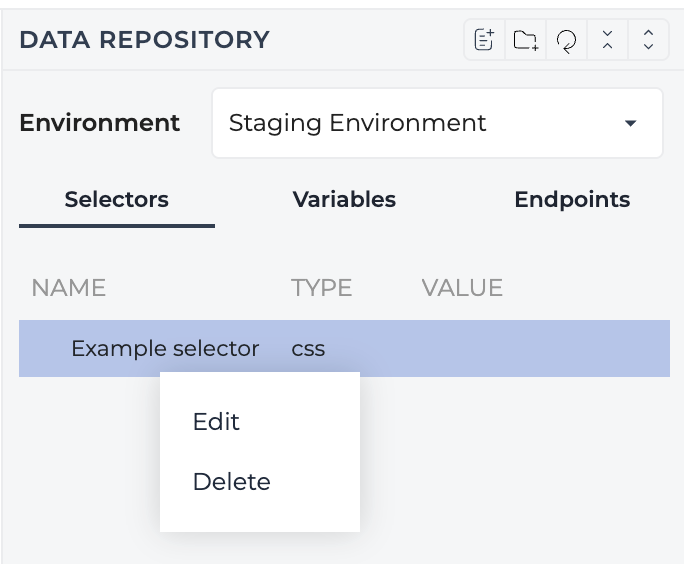
Task: Open the Endpoints tab
Action: (572, 200)
